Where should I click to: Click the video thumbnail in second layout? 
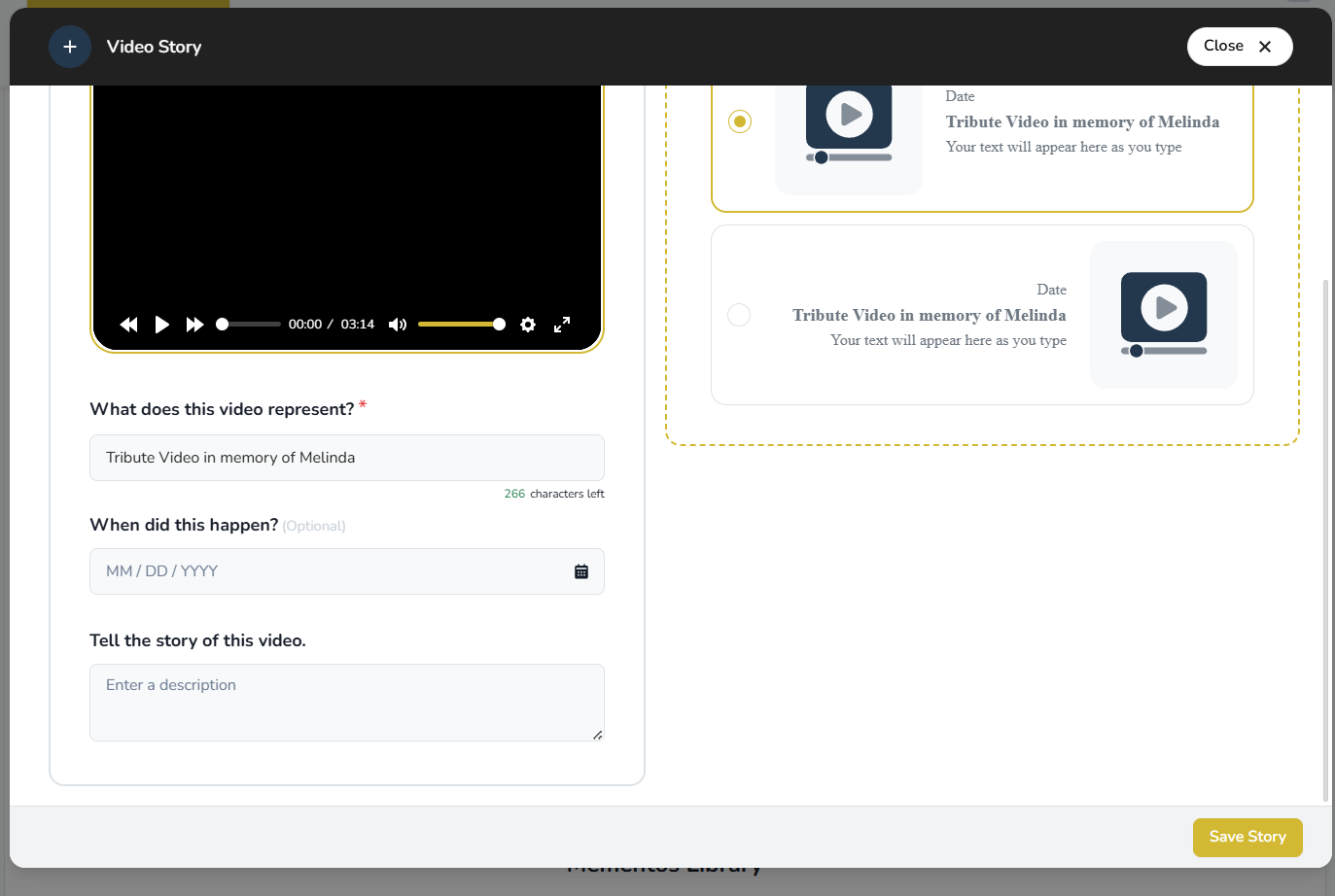[1163, 314]
